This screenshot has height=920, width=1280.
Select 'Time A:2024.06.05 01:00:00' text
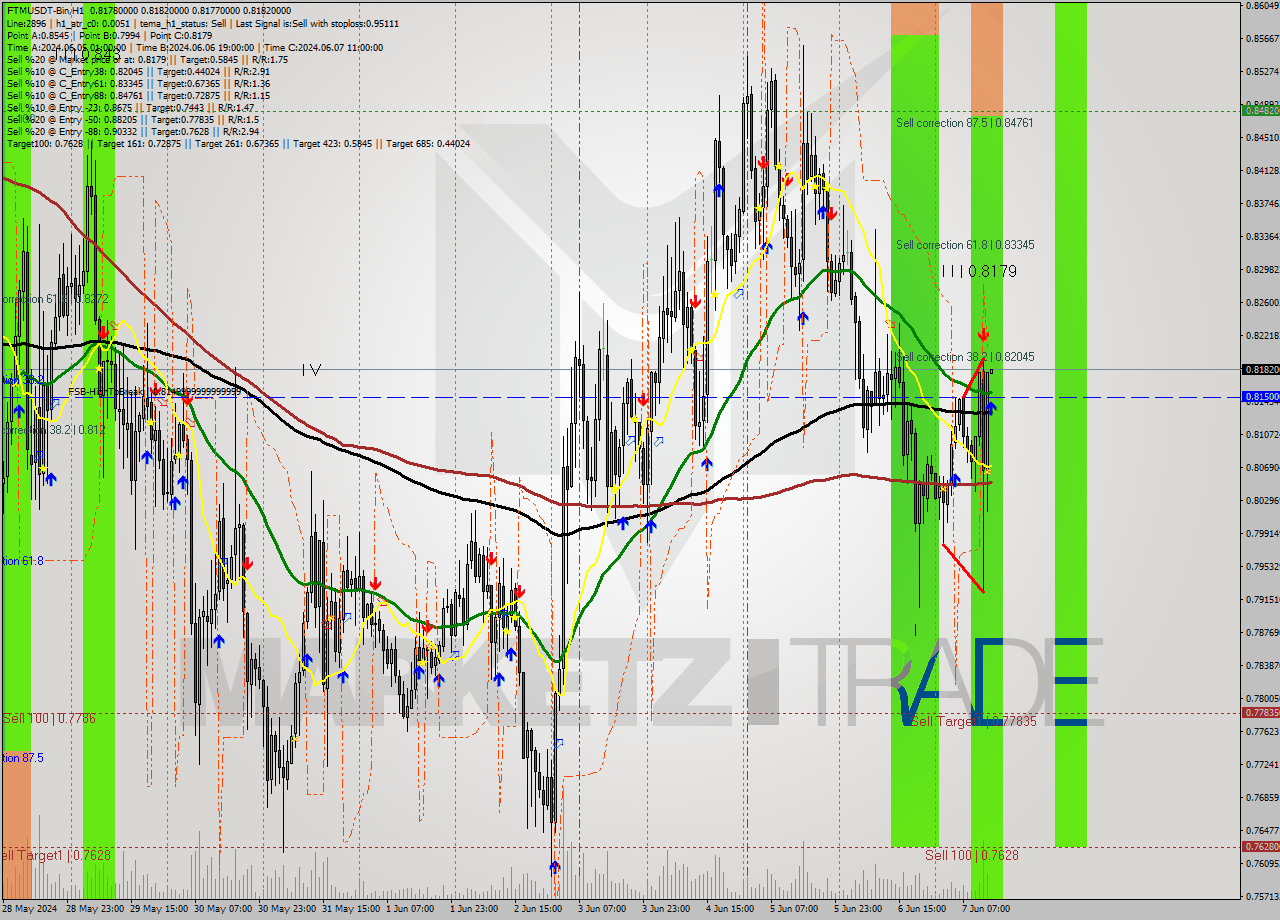point(66,47)
